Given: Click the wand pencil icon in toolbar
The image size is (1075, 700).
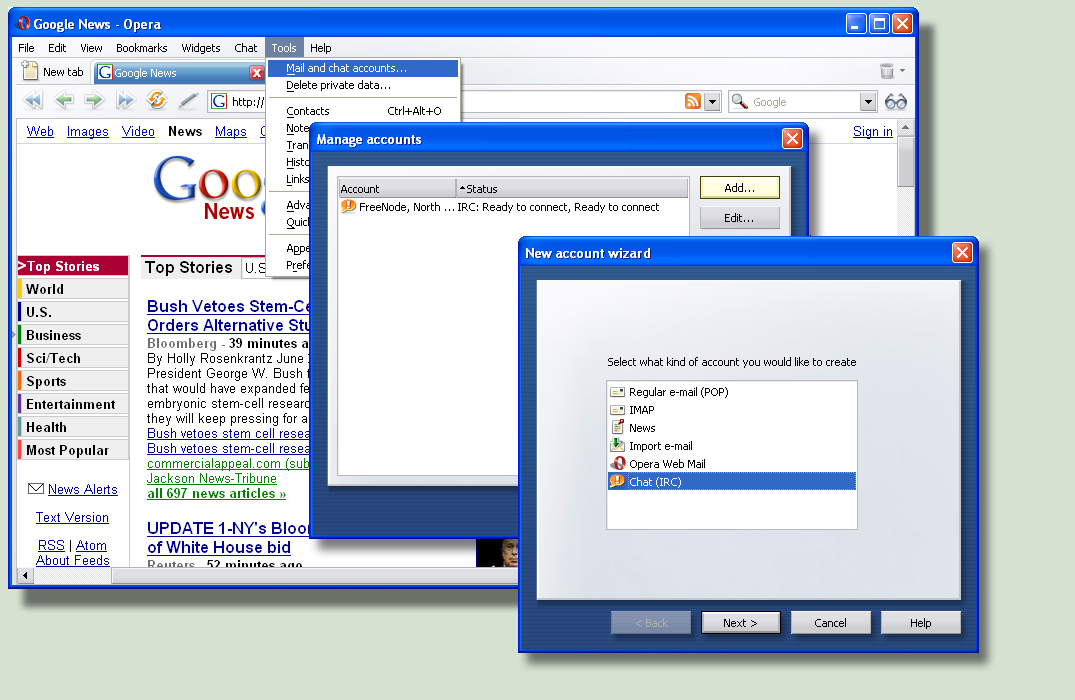Looking at the screenshot, I should pyautogui.click(x=188, y=101).
